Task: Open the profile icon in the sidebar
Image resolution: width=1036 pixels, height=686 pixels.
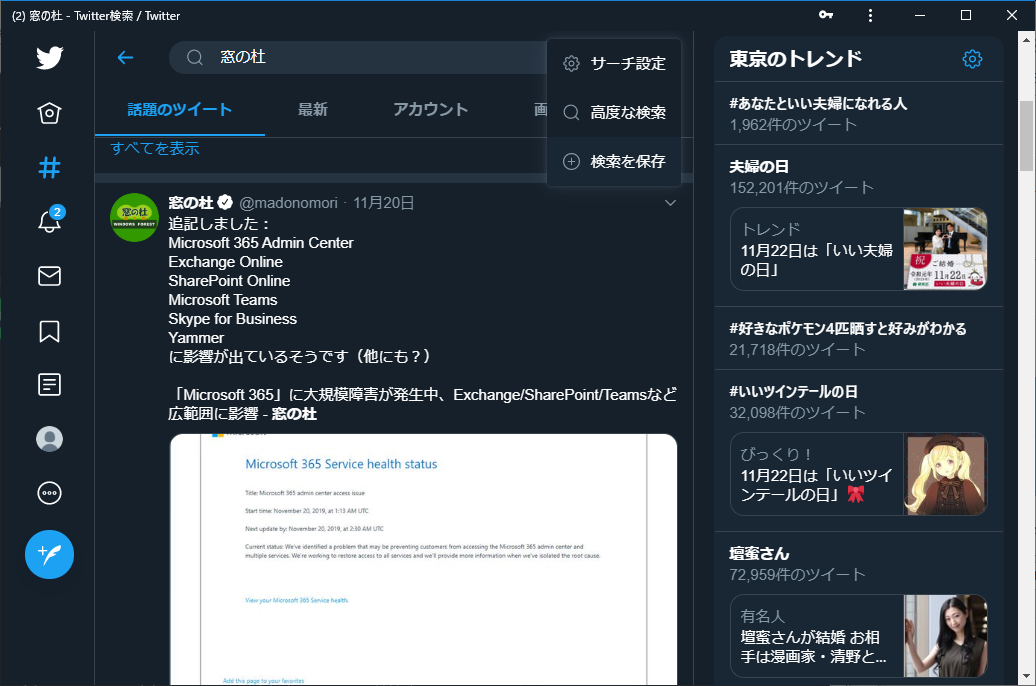Action: coord(48,438)
